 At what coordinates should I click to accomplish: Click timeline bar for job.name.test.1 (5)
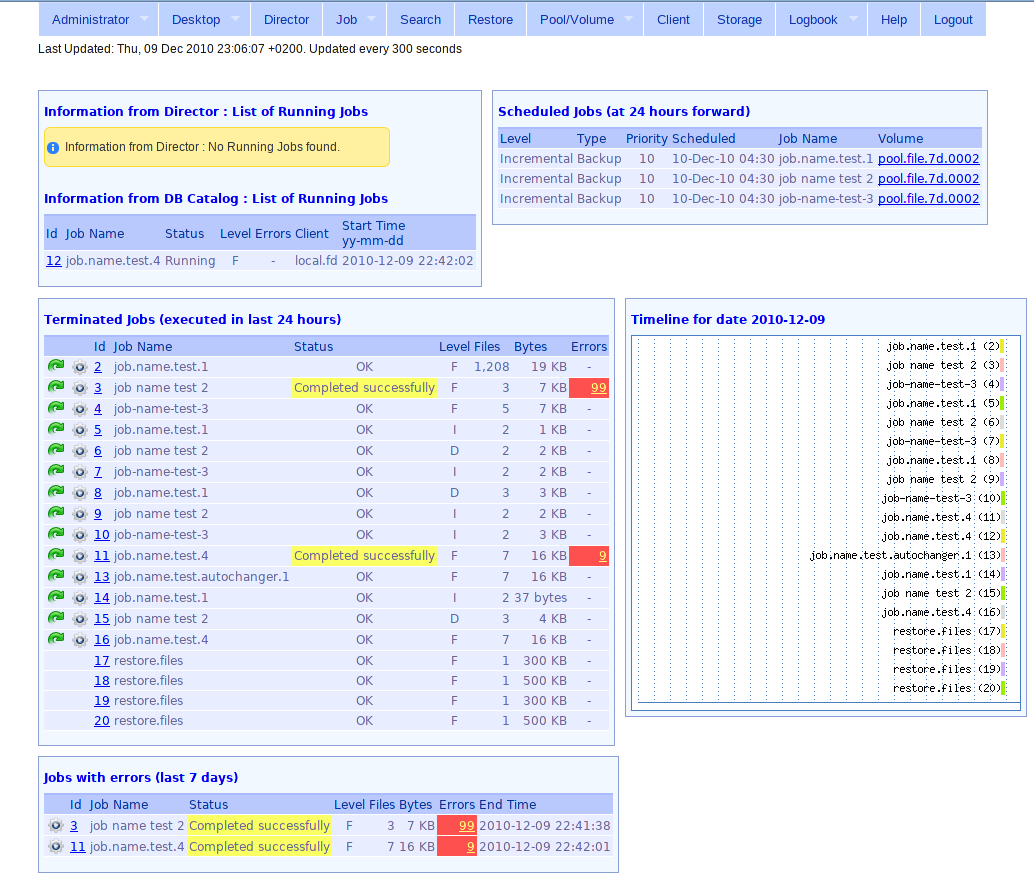(1002, 403)
